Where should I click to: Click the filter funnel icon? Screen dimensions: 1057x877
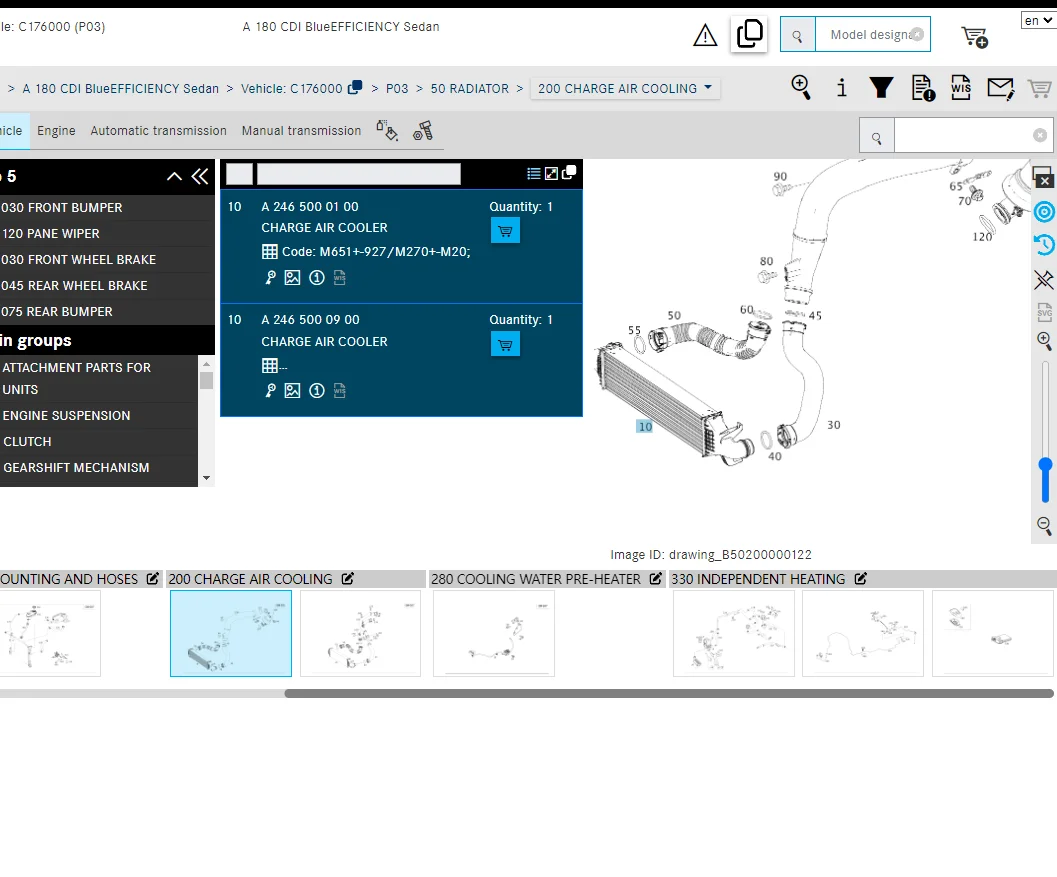click(x=881, y=88)
